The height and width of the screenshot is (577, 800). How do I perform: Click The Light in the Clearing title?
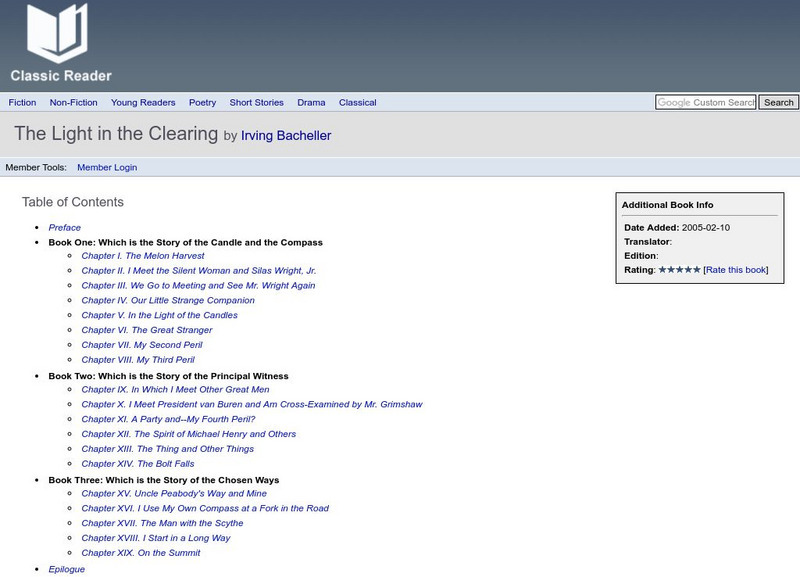click(116, 134)
